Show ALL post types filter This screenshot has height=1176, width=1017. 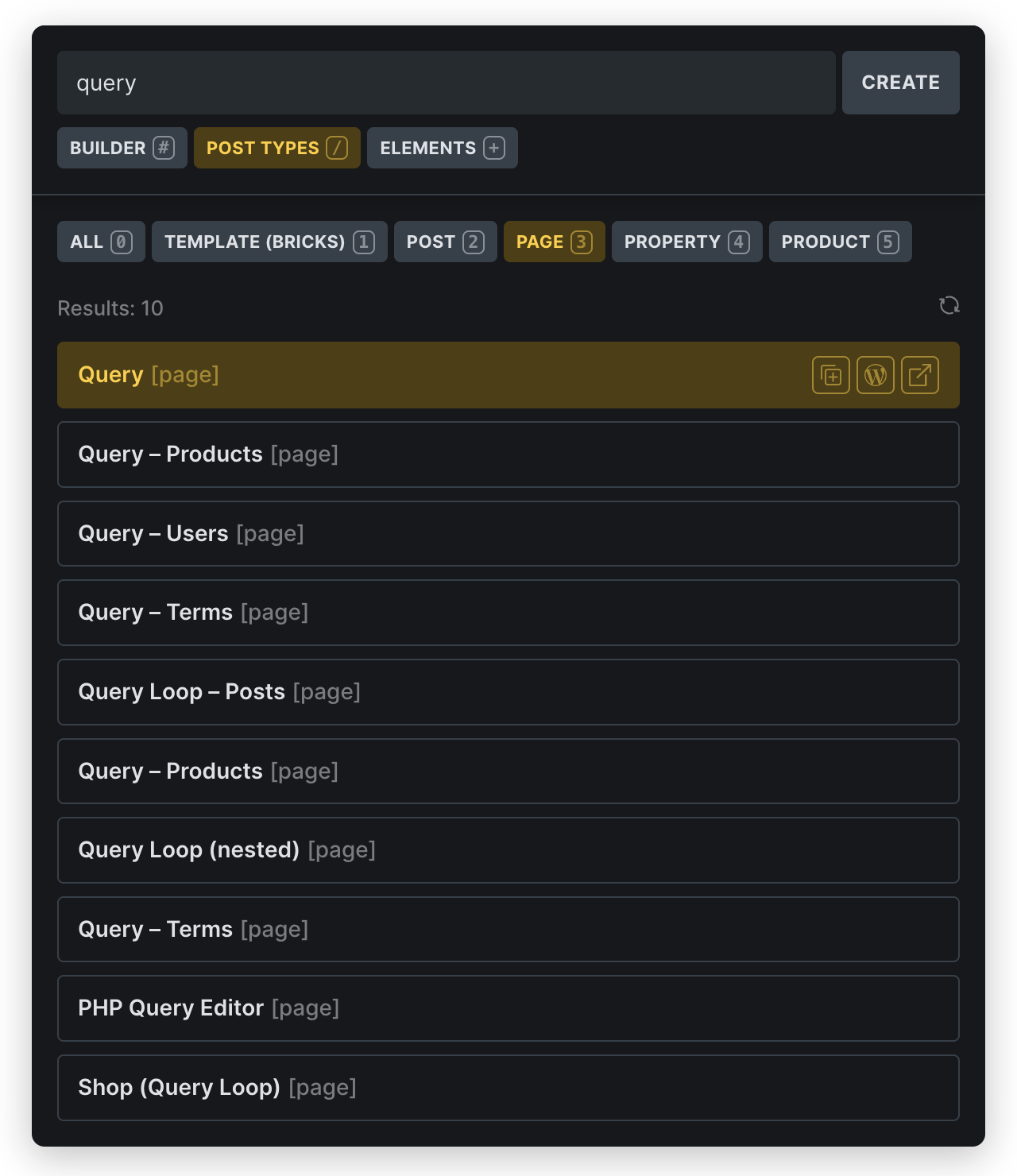tap(101, 242)
